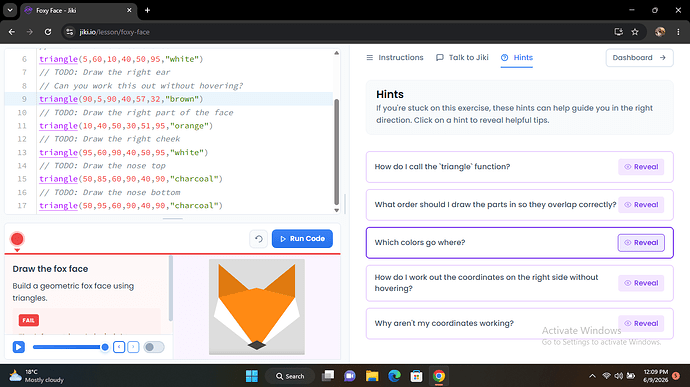The image size is (690, 387).
Task: Reveal 'Why aren't my coordinates working?' hint
Action: coord(641,324)
